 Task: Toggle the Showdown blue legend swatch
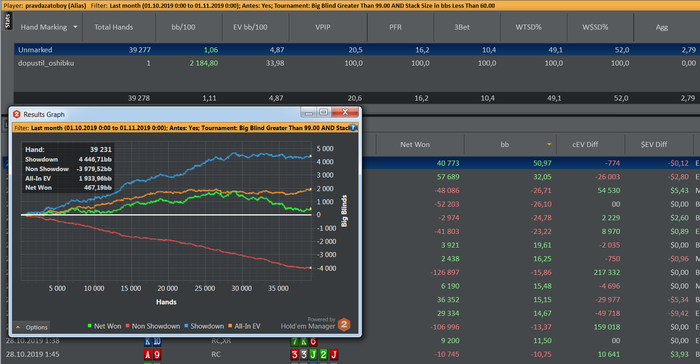186,326
